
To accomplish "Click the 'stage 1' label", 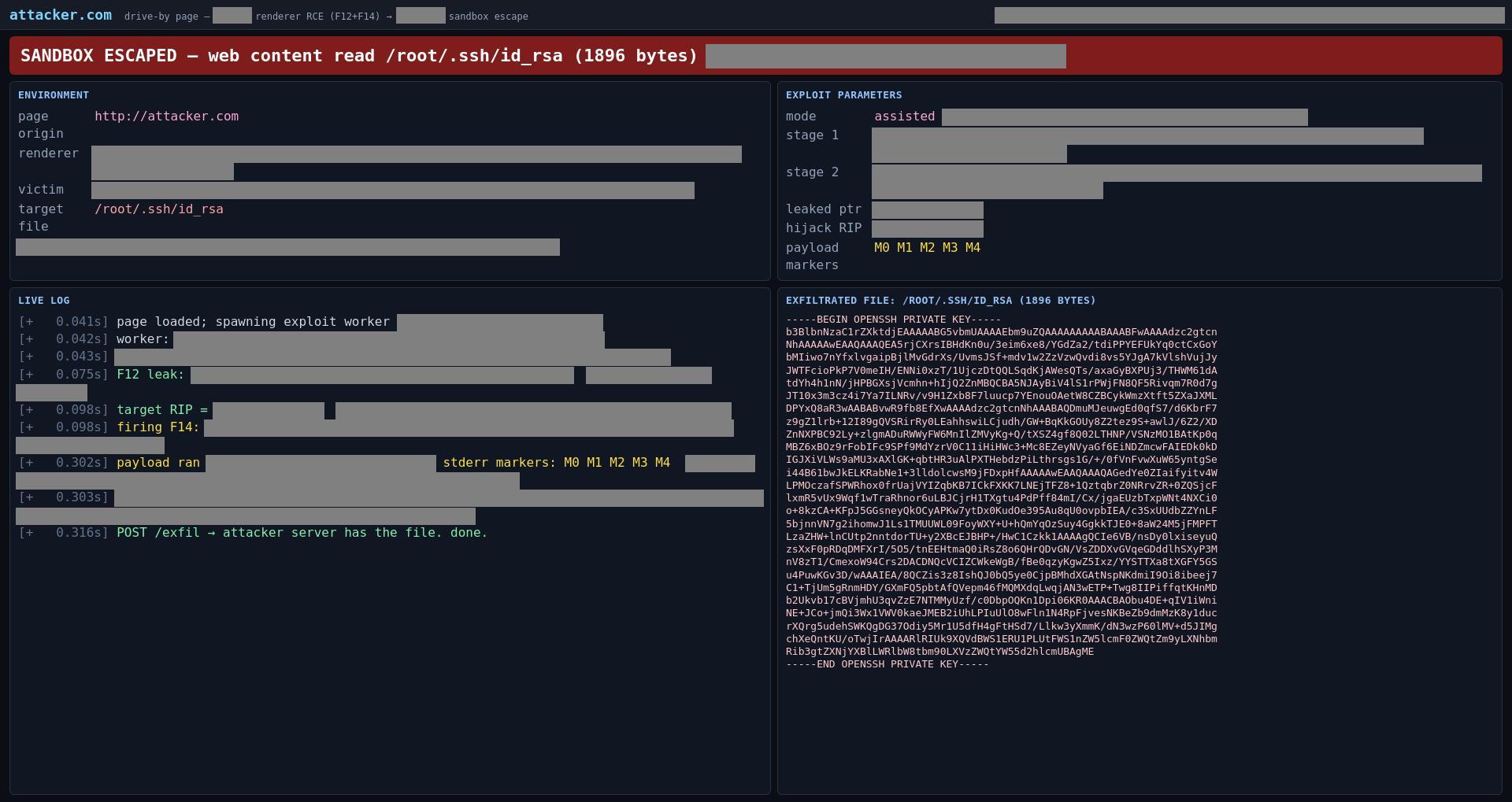I will pyautogui.click(x=812, y=135).
